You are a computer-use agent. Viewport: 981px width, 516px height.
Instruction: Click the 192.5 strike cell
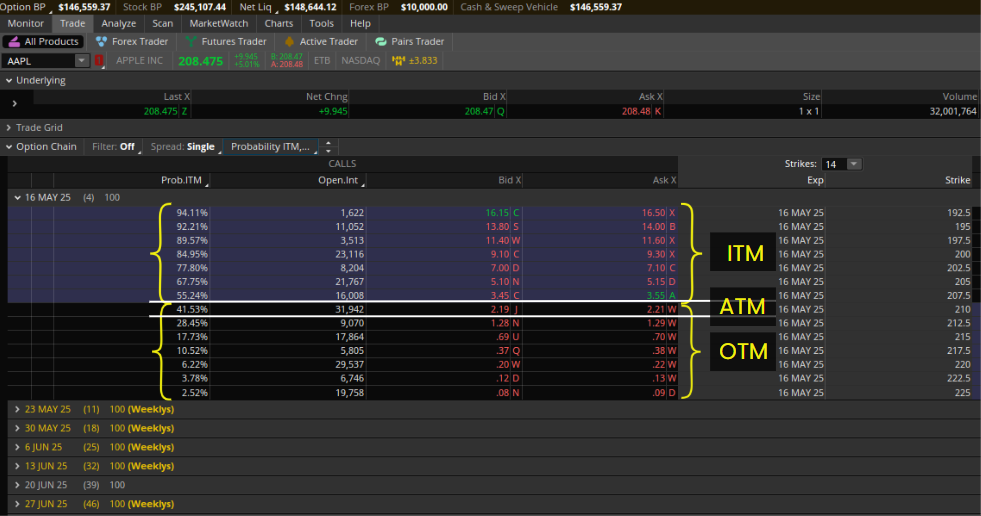[x=958, y=213]
